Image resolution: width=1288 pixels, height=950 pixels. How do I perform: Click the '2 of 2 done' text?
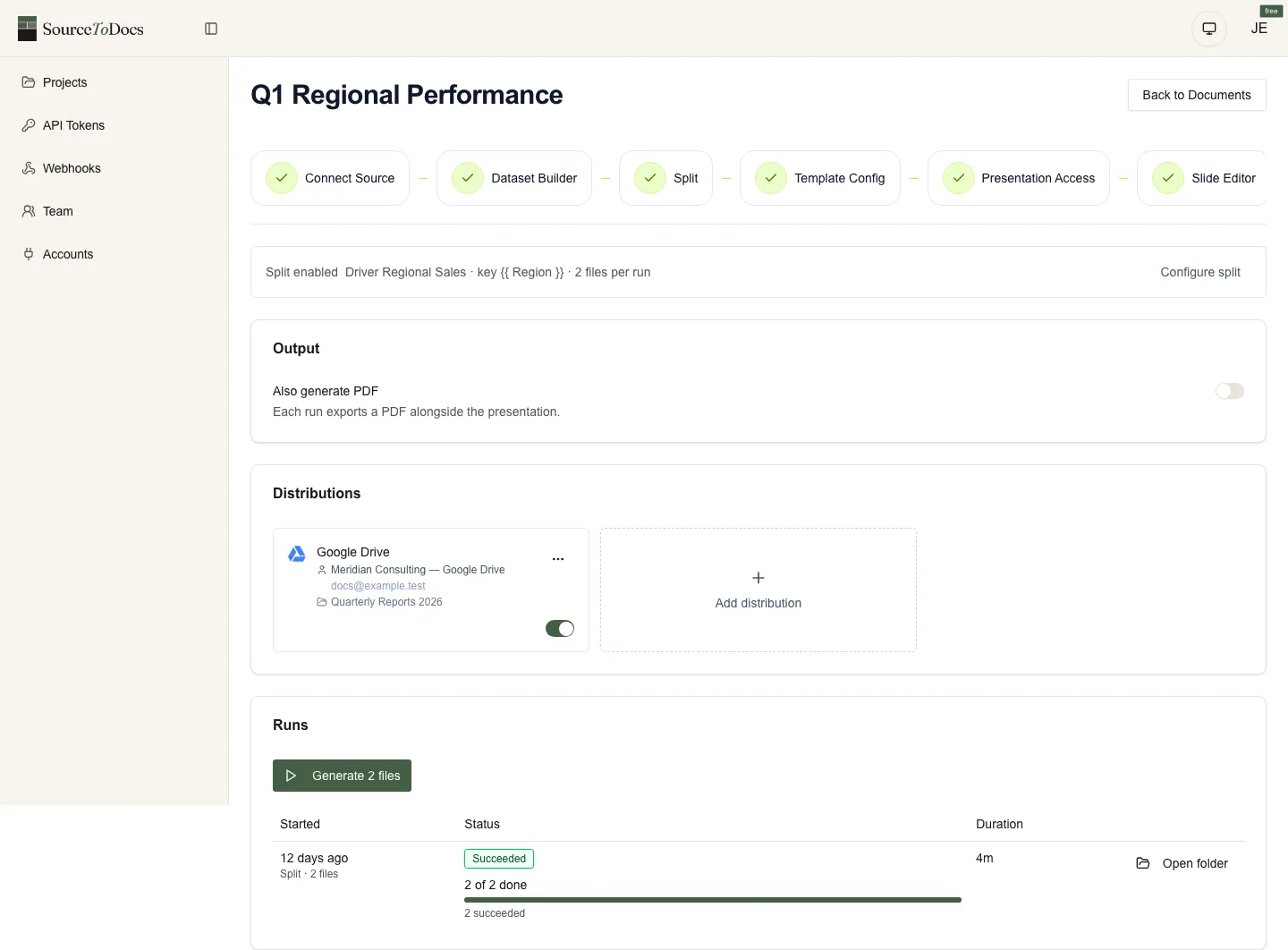496,885
